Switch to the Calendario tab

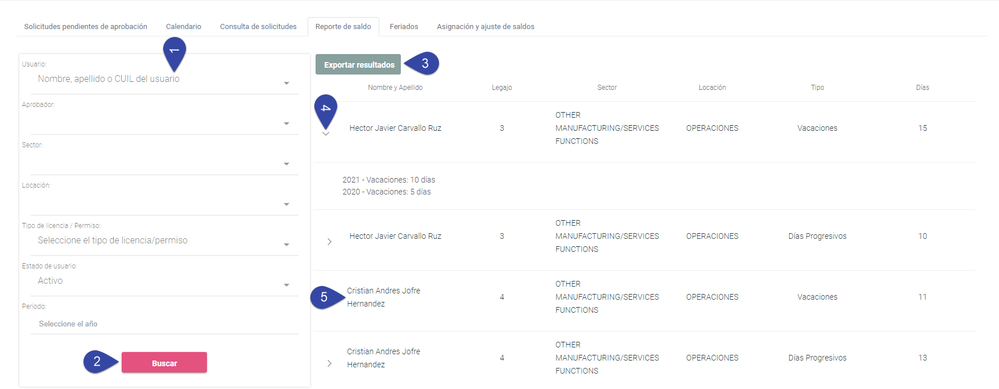(x=183, y=27)
